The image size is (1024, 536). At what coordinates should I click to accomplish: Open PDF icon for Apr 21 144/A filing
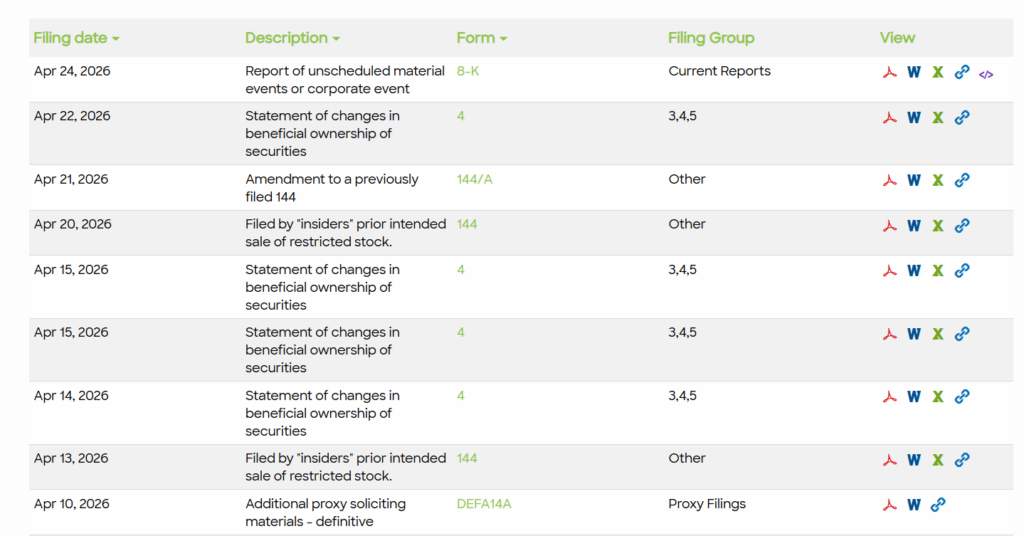(889, 181)
